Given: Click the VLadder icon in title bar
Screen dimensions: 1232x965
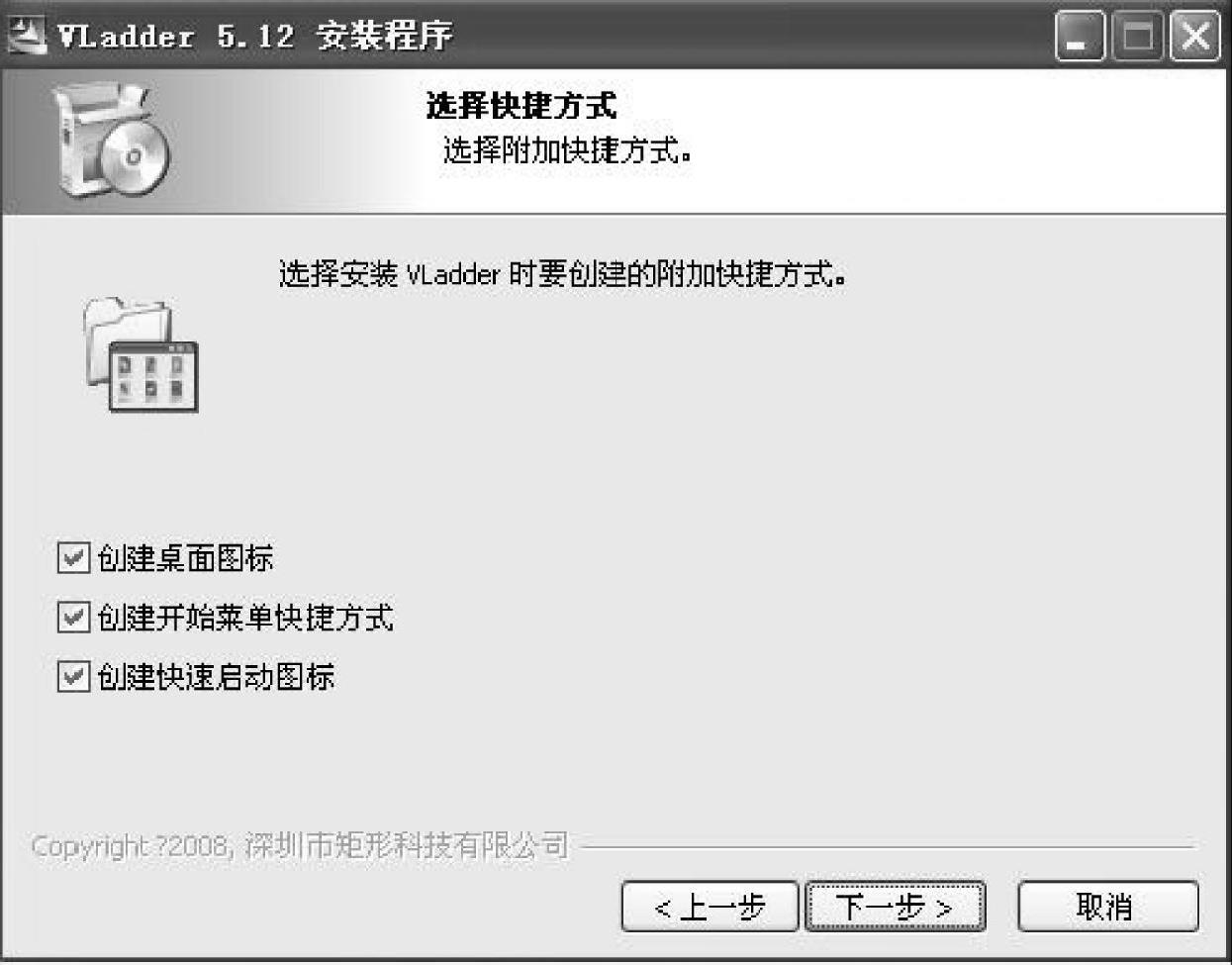Looking at the screenshot, I should [27, 36].
